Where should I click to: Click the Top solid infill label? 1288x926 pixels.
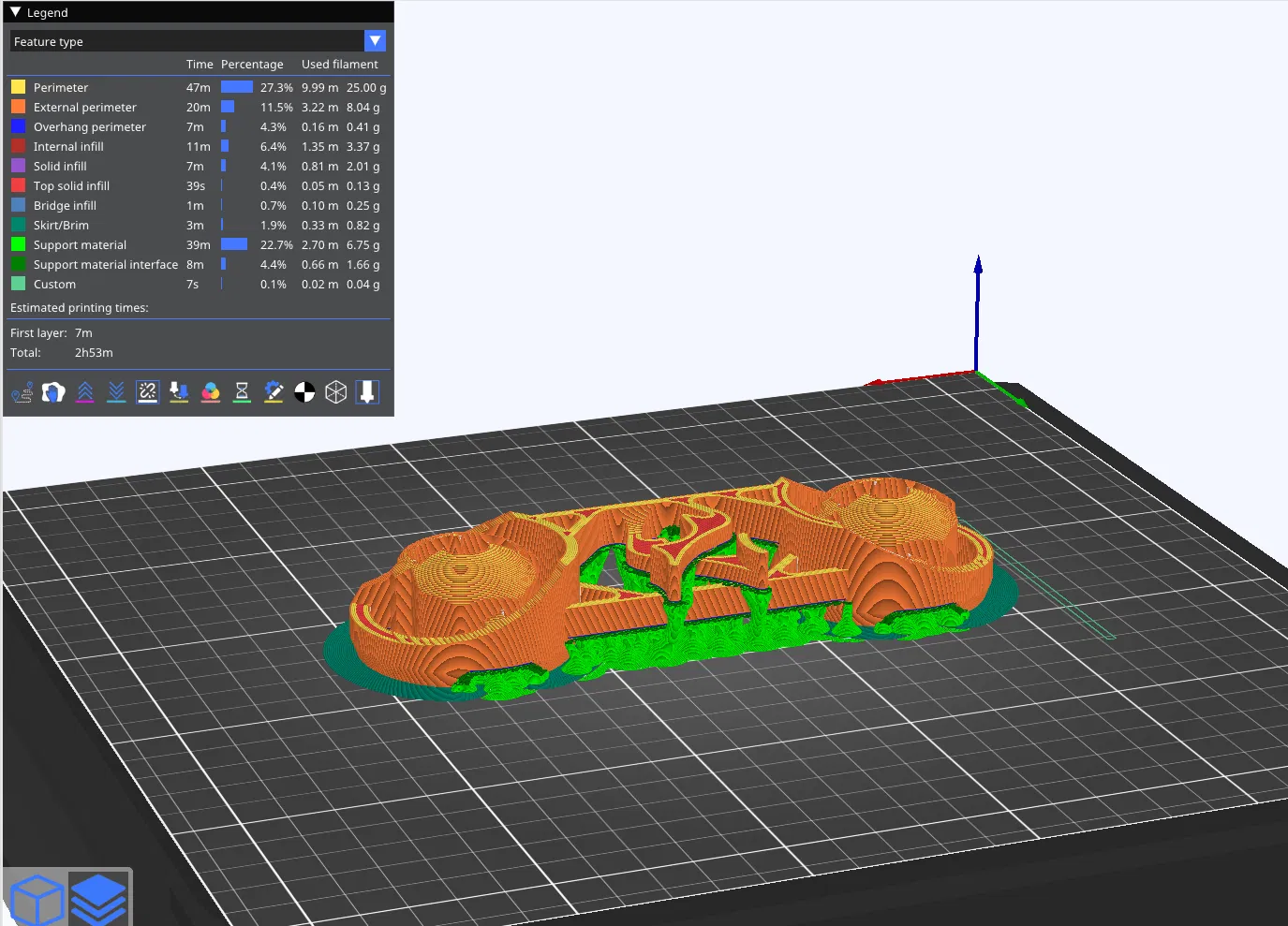tap(71, 186)
